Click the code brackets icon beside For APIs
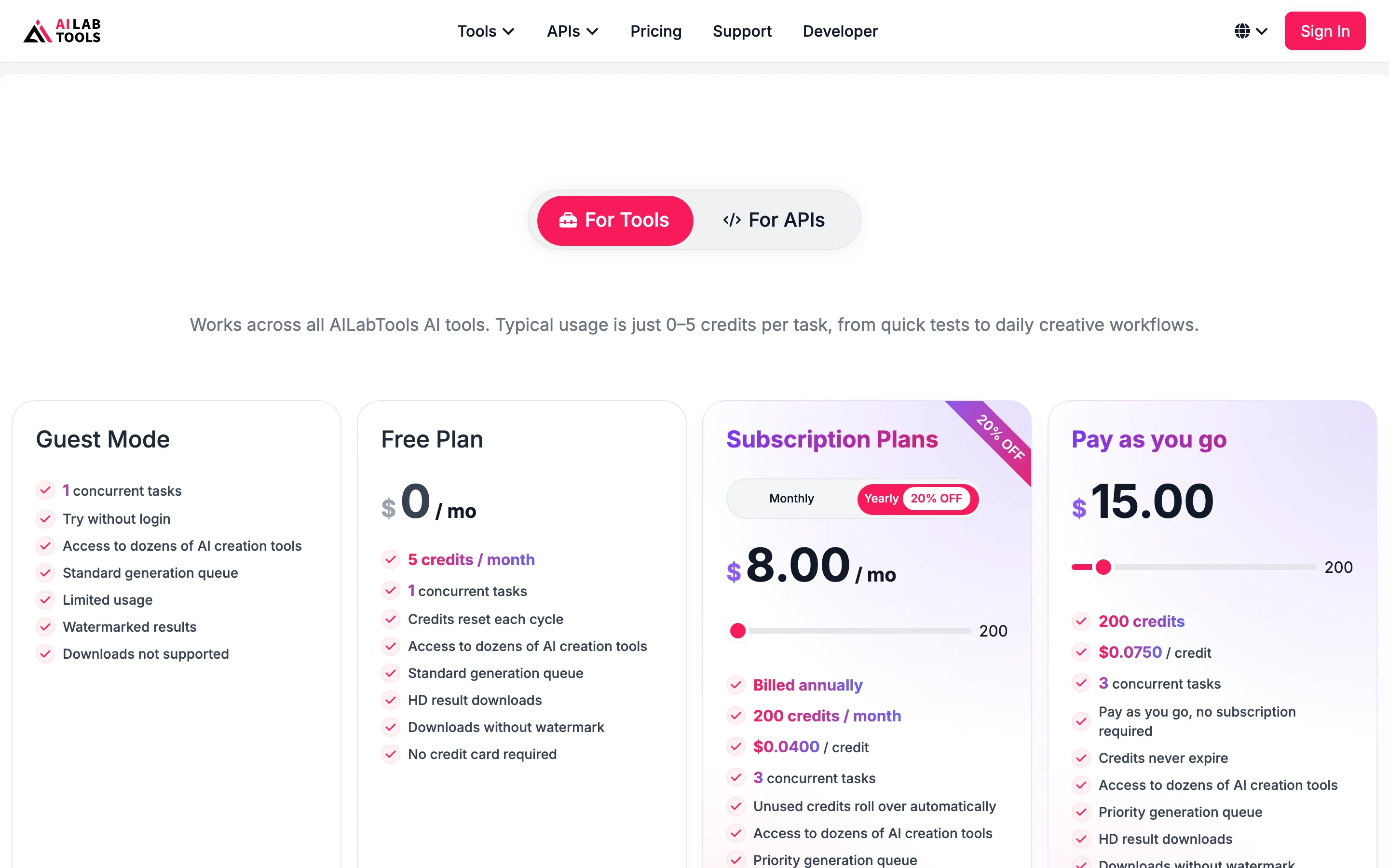This screenshot has height=868, width=1389. click(732, 220)
